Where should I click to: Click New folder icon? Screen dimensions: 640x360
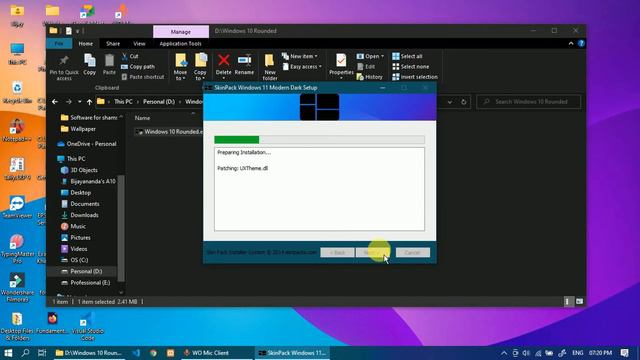pyautogui.click(x=269, y=60)
